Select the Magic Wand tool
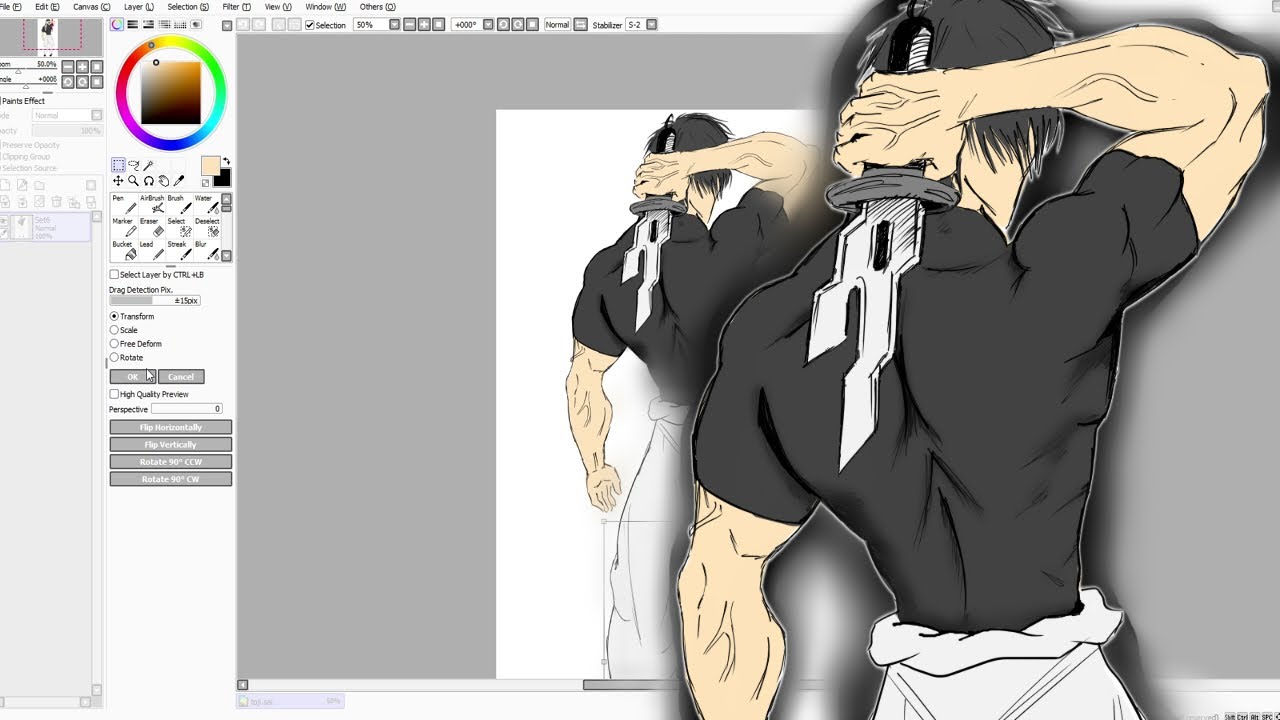This screenshot has height=720, width=1280. (148, 165)
